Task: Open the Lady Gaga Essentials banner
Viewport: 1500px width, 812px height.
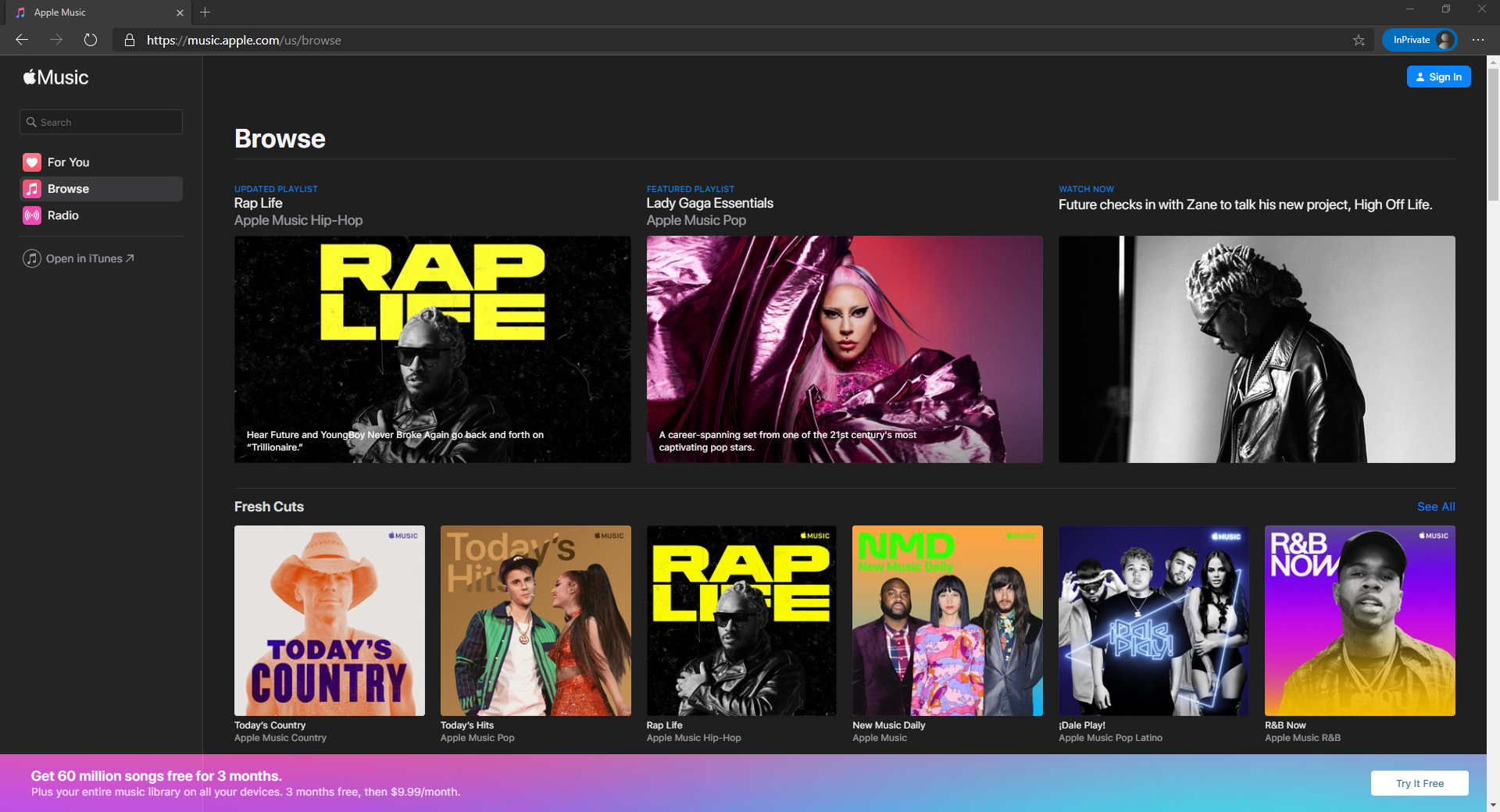Action: [845, 349]
